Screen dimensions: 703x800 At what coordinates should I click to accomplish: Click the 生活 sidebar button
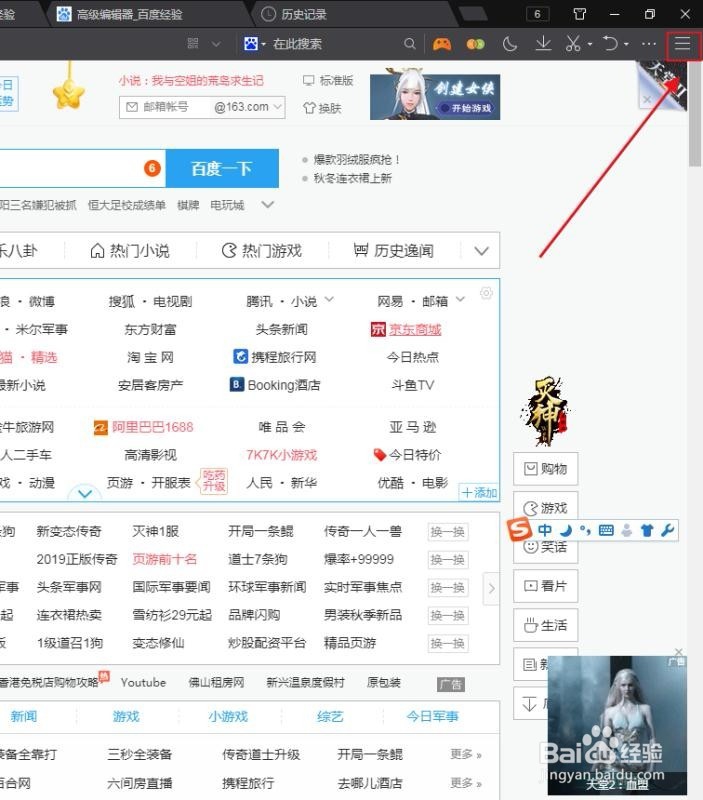pyautogui.click(x=545, y=625)
